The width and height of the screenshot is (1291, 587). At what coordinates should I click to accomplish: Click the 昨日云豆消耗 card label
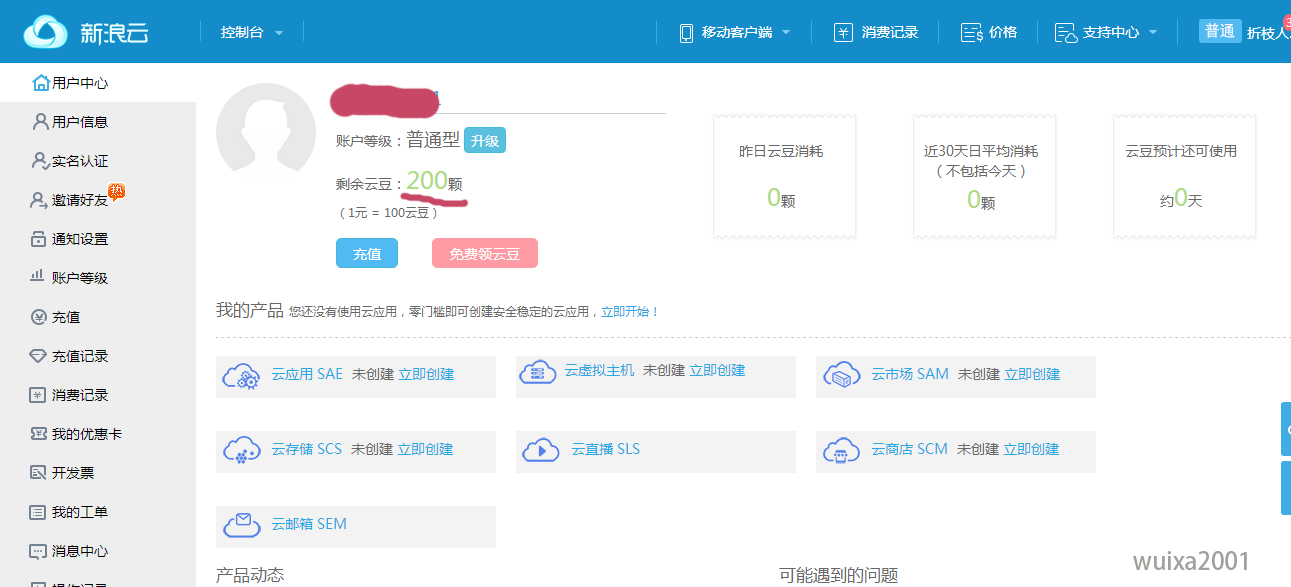(x=781, y=152)
